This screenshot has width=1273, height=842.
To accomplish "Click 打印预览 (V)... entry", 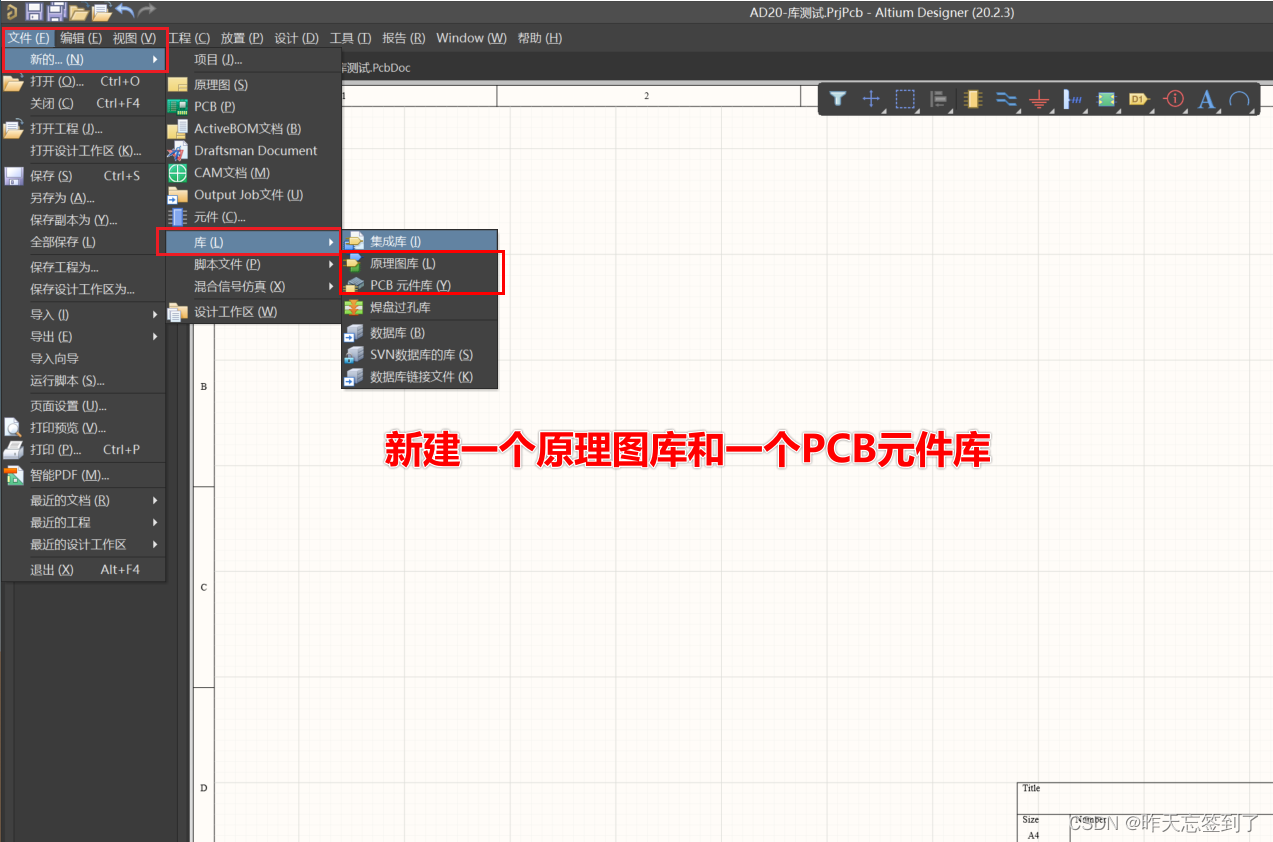I will (84, 428).
